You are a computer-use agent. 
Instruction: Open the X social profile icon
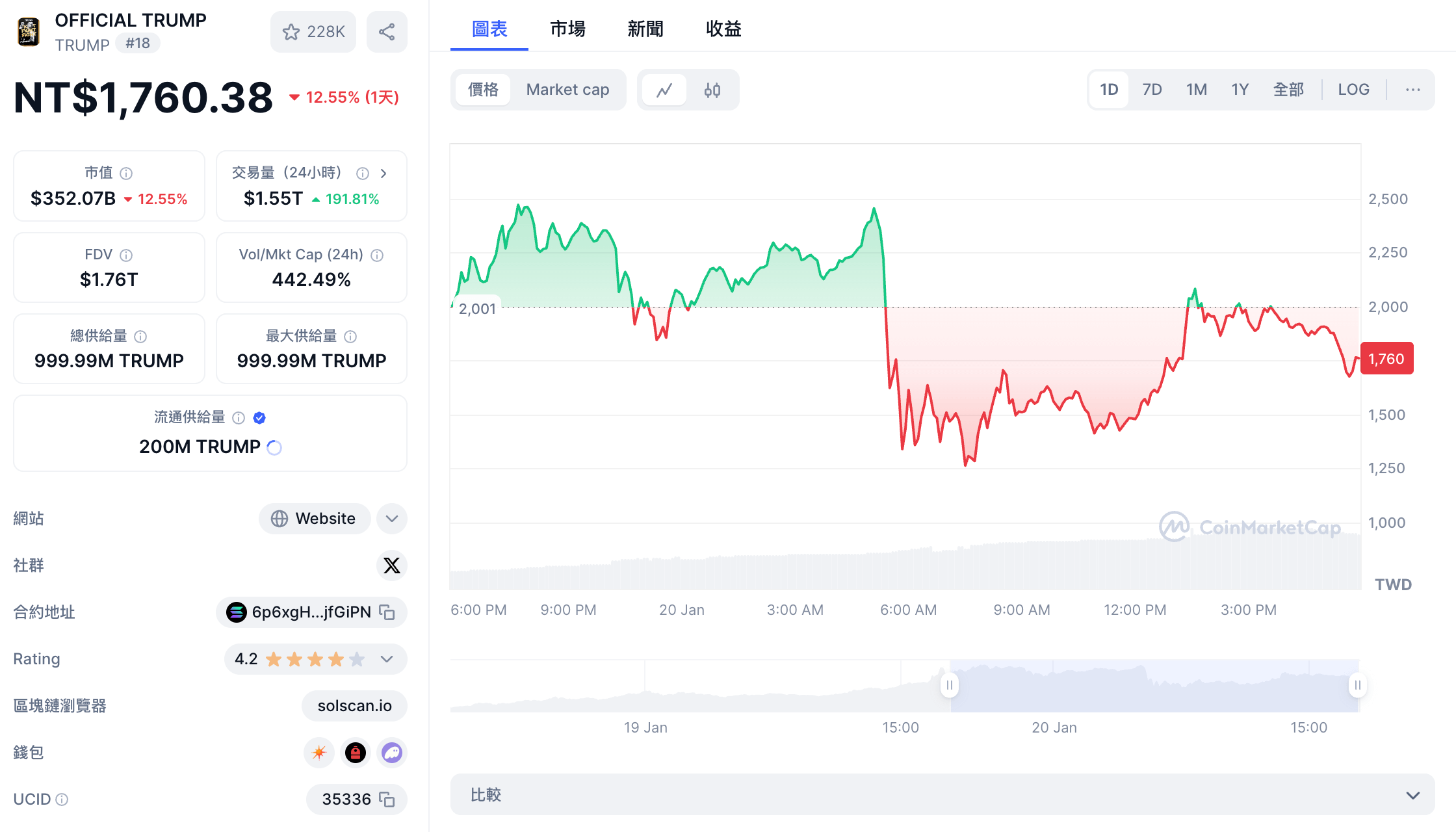[392, 565]
